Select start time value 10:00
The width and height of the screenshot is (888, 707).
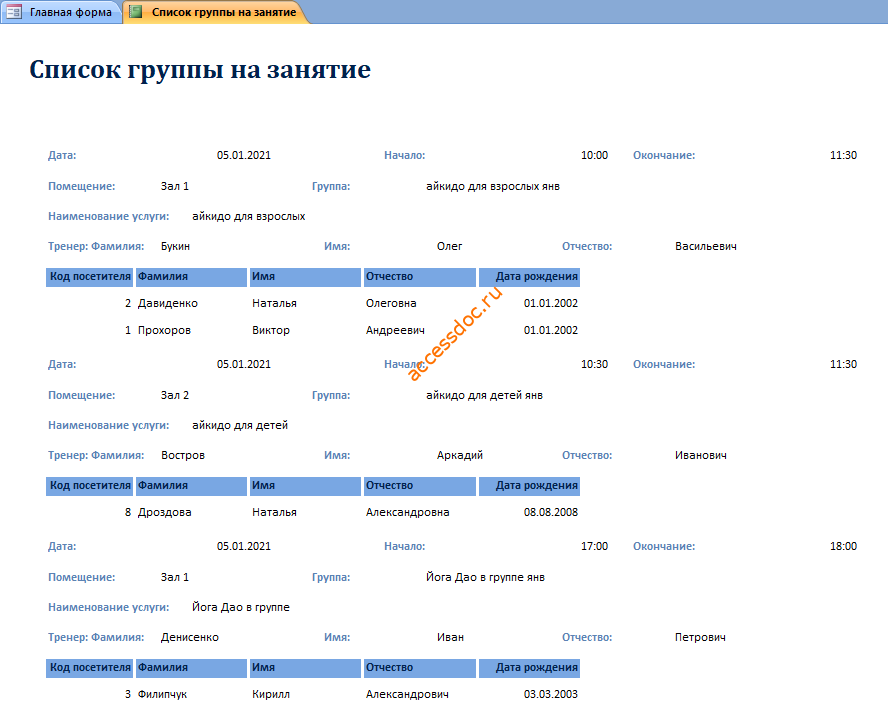point(594,155)
